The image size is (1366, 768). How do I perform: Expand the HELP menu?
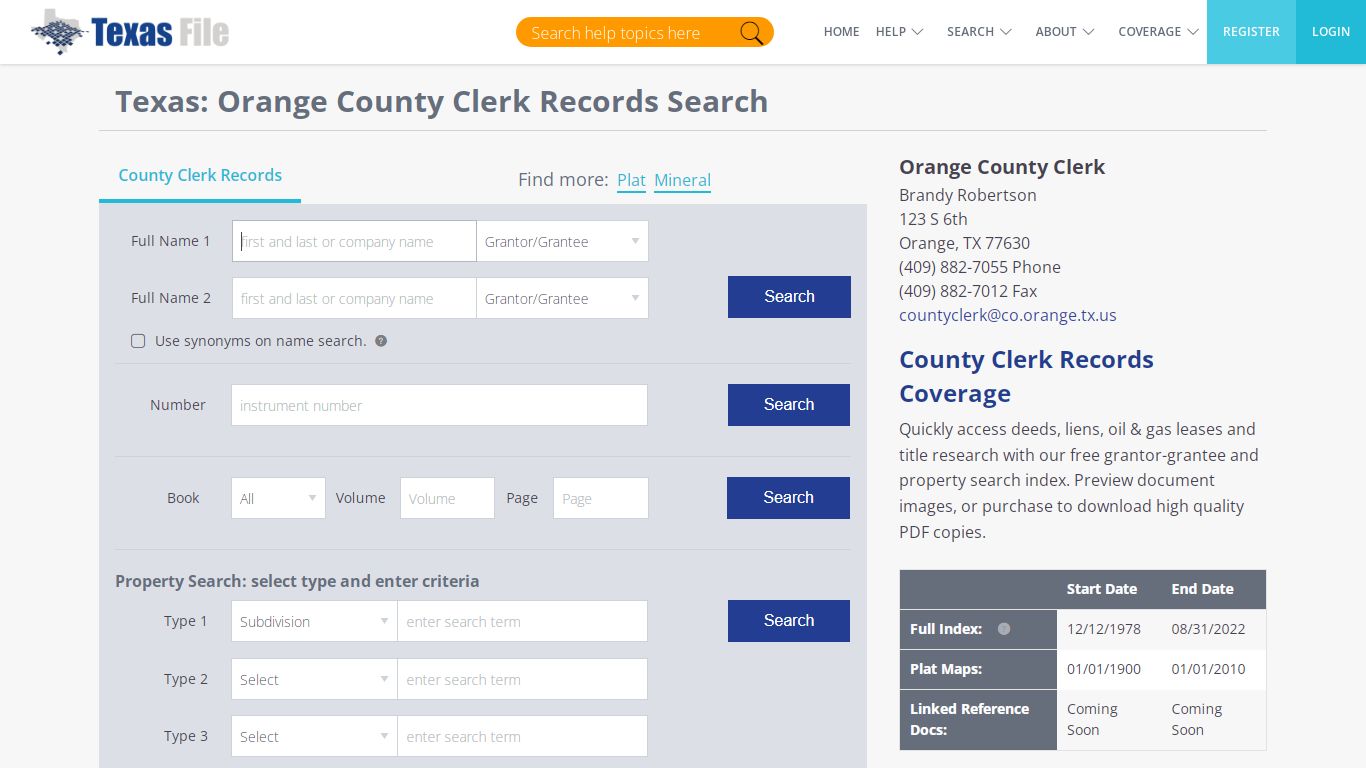pyautogui.click(x=899, y=32)
